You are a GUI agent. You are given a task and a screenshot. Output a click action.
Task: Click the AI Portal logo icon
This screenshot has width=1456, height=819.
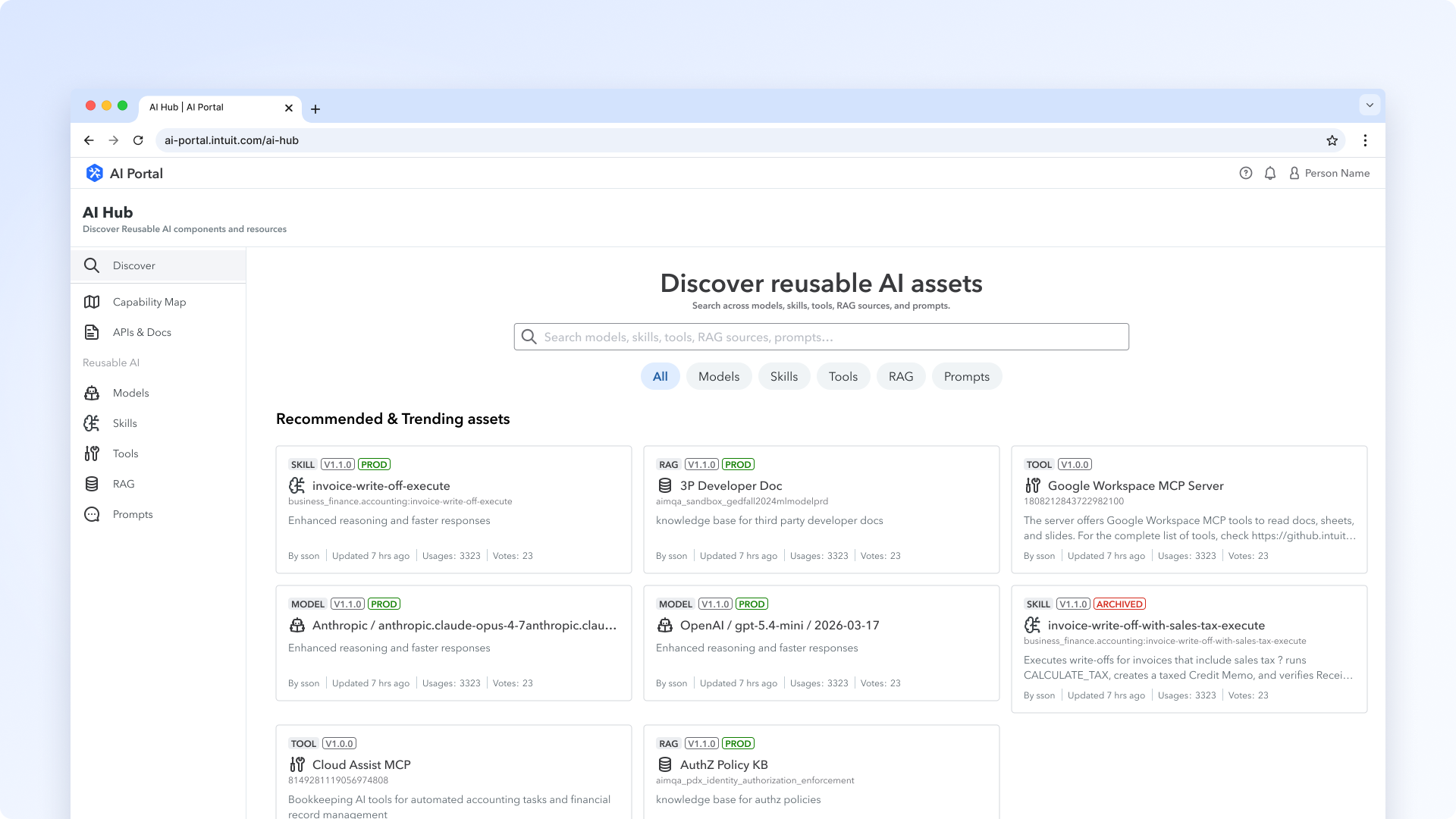(x=94, y=173)
